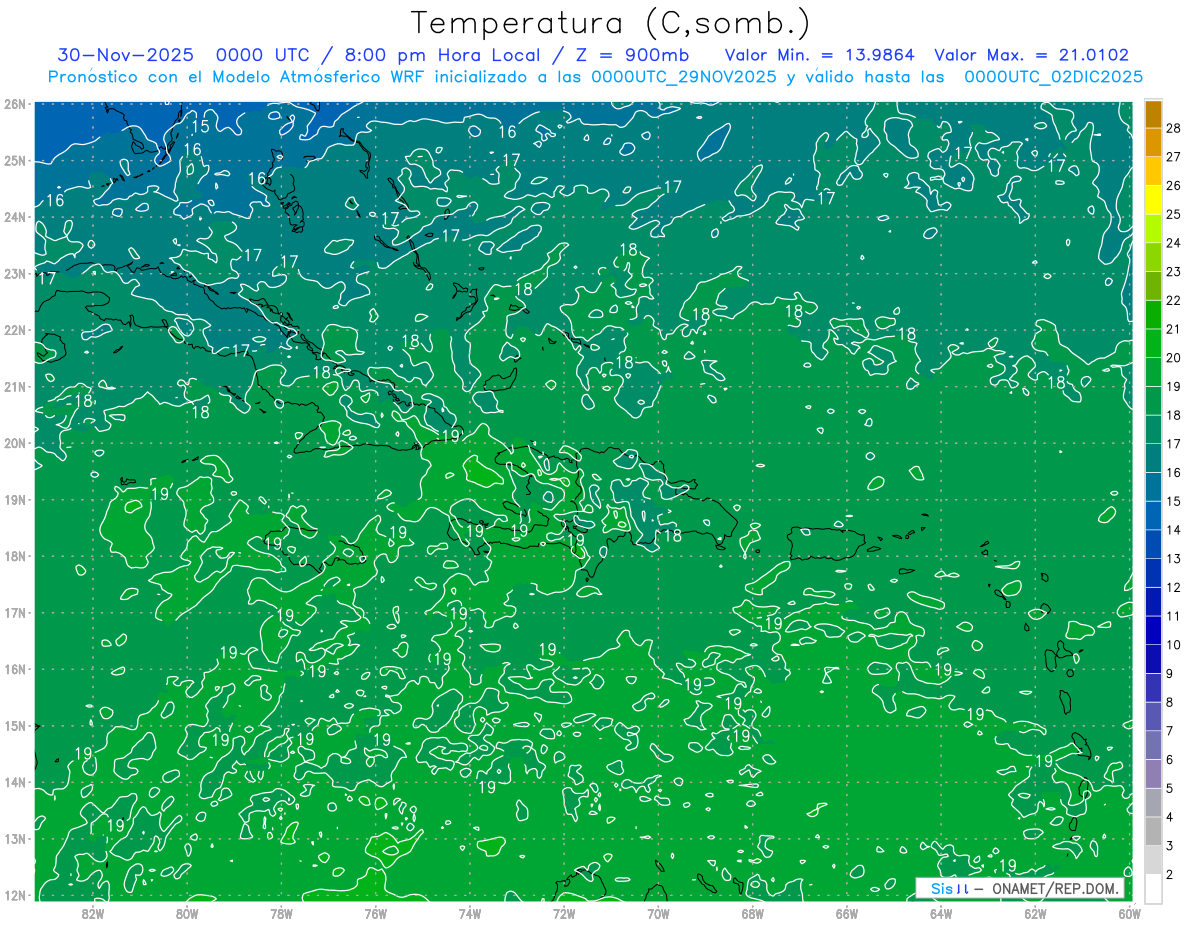Viewport: 1200px width, 927px height.
Task: Click the color scale label 10
Action: 1173,645
